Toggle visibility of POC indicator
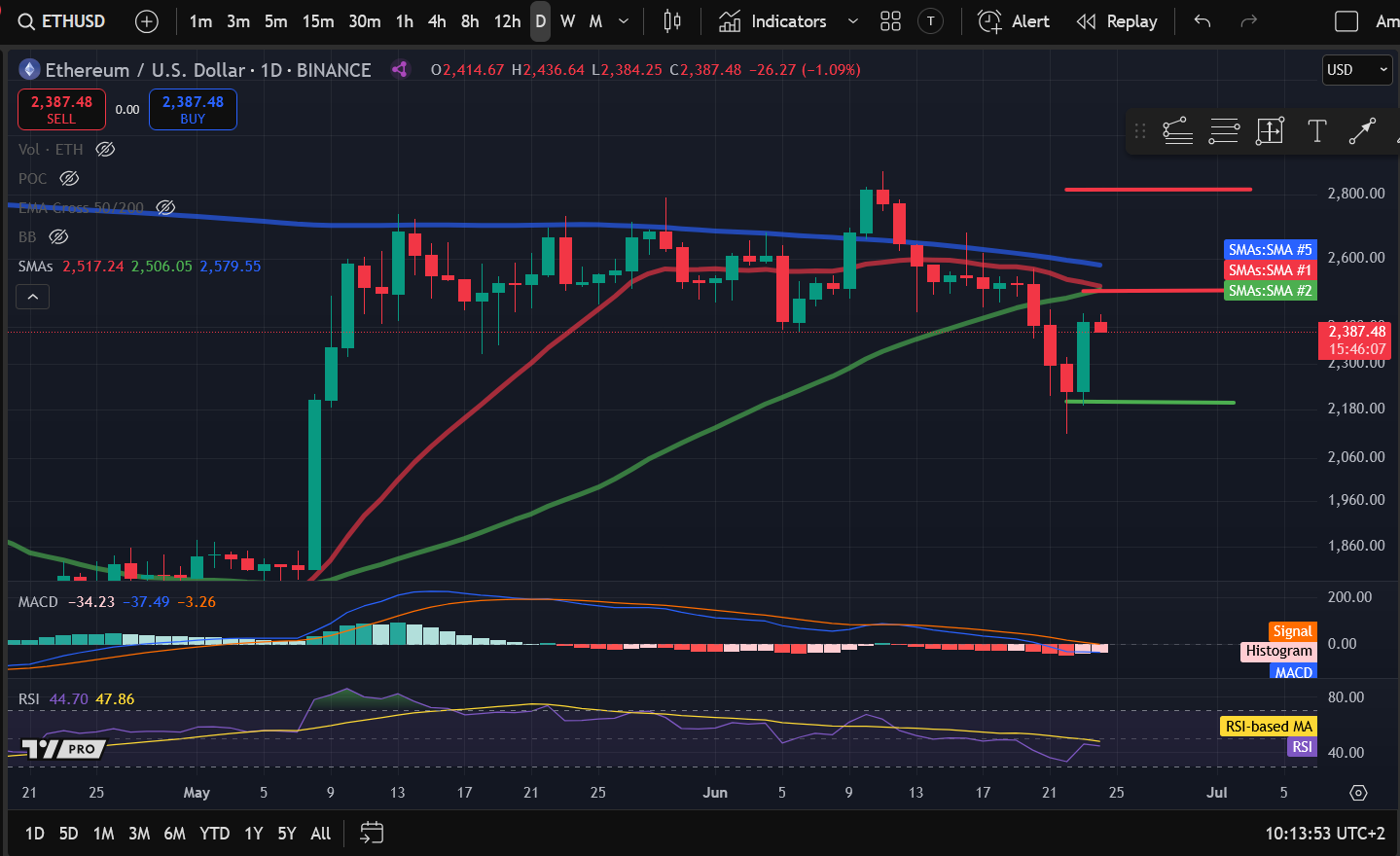The width and height of the screenshot is (1400, 856). (69, 178)
